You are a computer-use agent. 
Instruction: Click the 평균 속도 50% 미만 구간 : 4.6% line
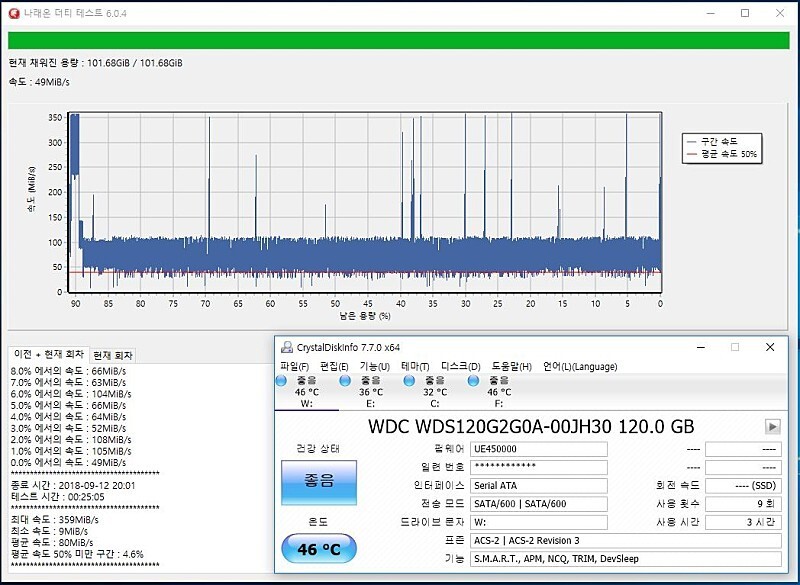(77, 554)
